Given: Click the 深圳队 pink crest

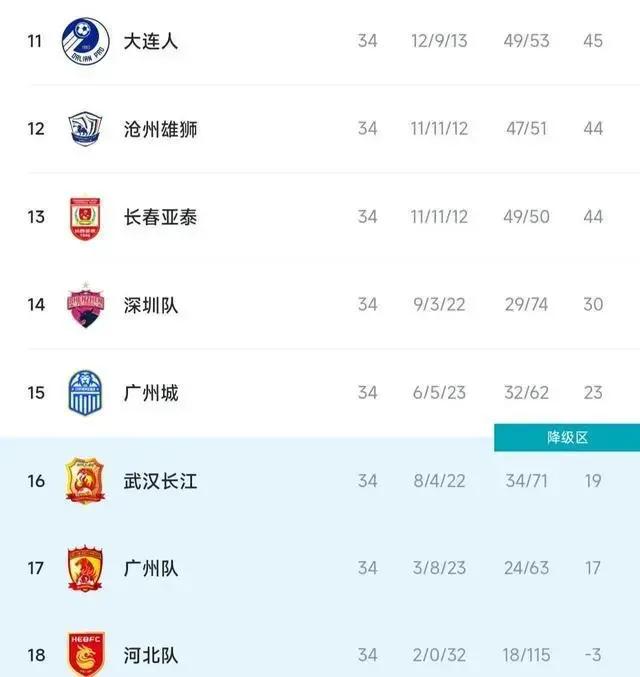Looking at the screenshot, I should coord(83,304).
